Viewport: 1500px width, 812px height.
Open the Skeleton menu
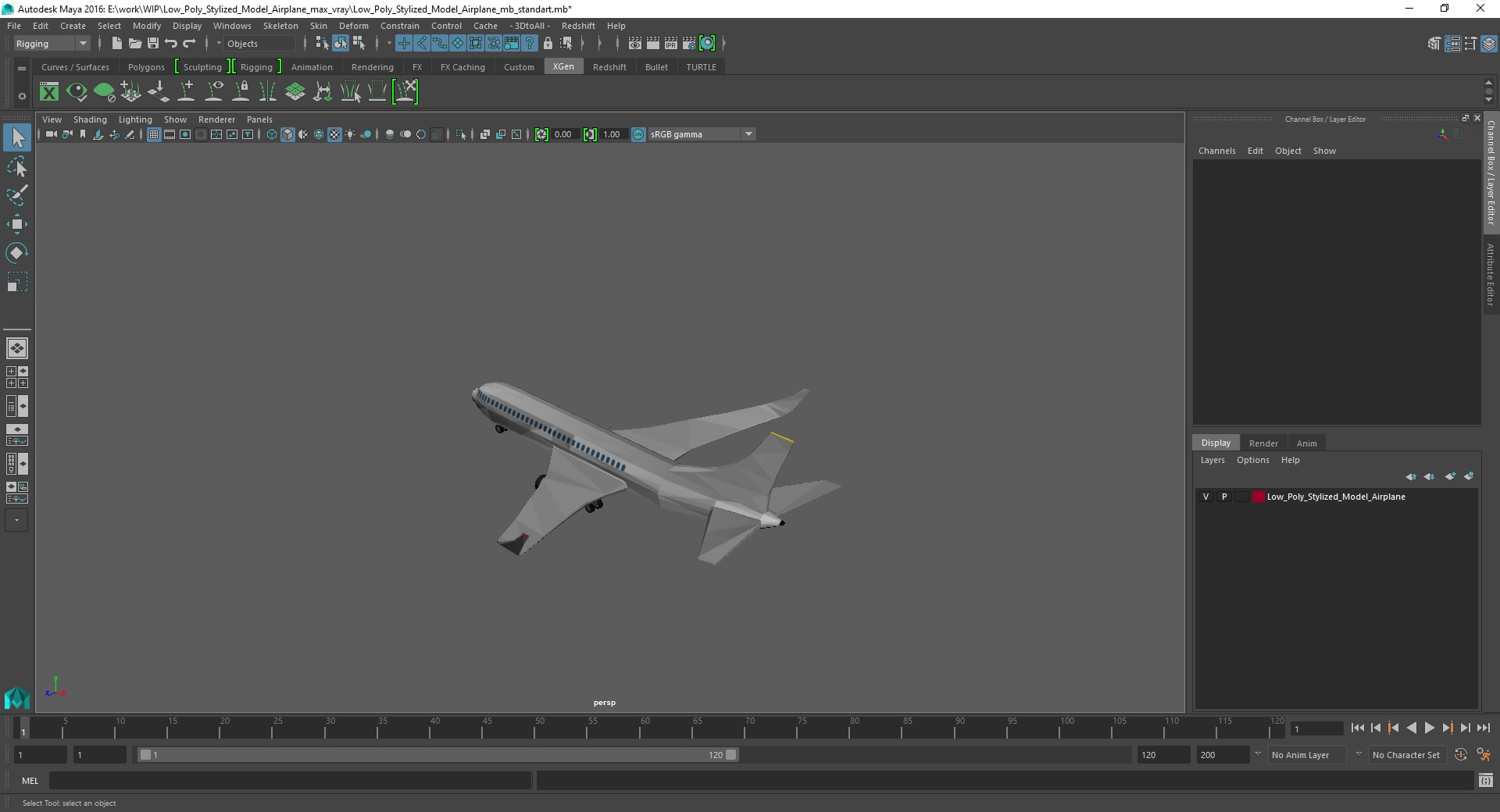click(280, 26)
